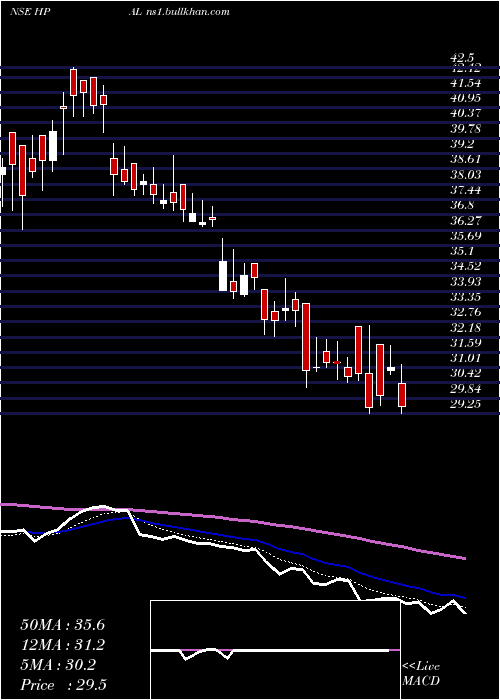Click the peak red candle near 42.12

[x=73, y=83]
